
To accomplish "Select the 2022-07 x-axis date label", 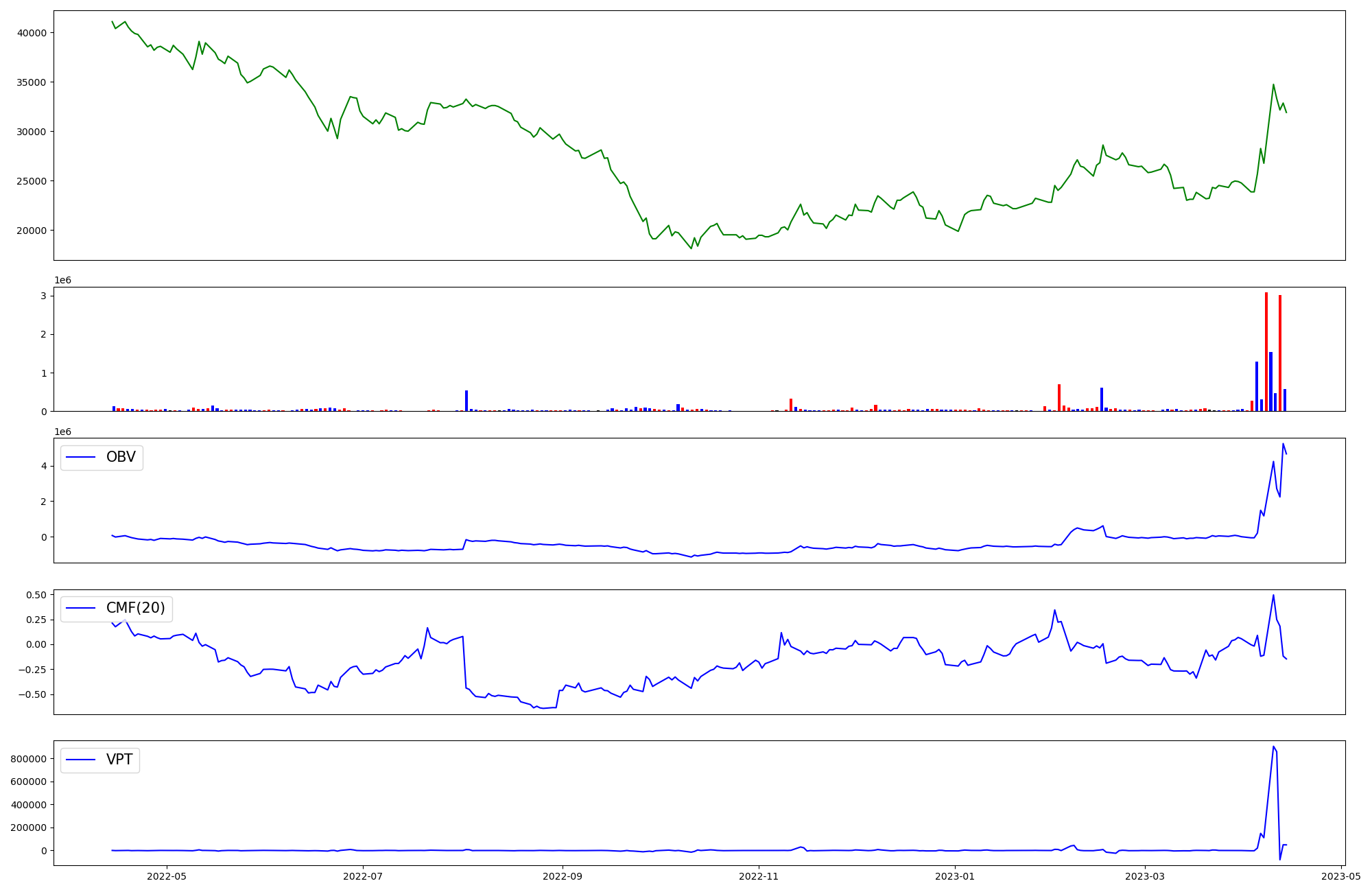I will pyautogui.click(x=363, y=876).
